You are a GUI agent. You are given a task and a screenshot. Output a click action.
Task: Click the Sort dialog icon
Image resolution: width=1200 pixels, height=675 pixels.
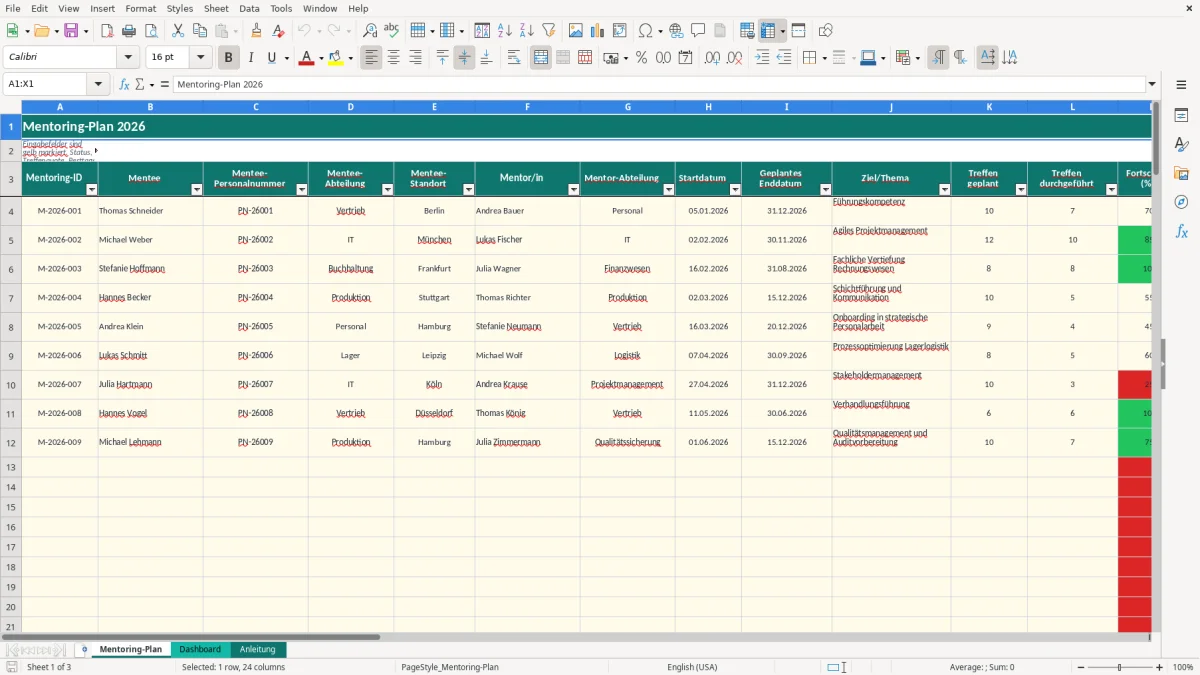pos(482,31)
